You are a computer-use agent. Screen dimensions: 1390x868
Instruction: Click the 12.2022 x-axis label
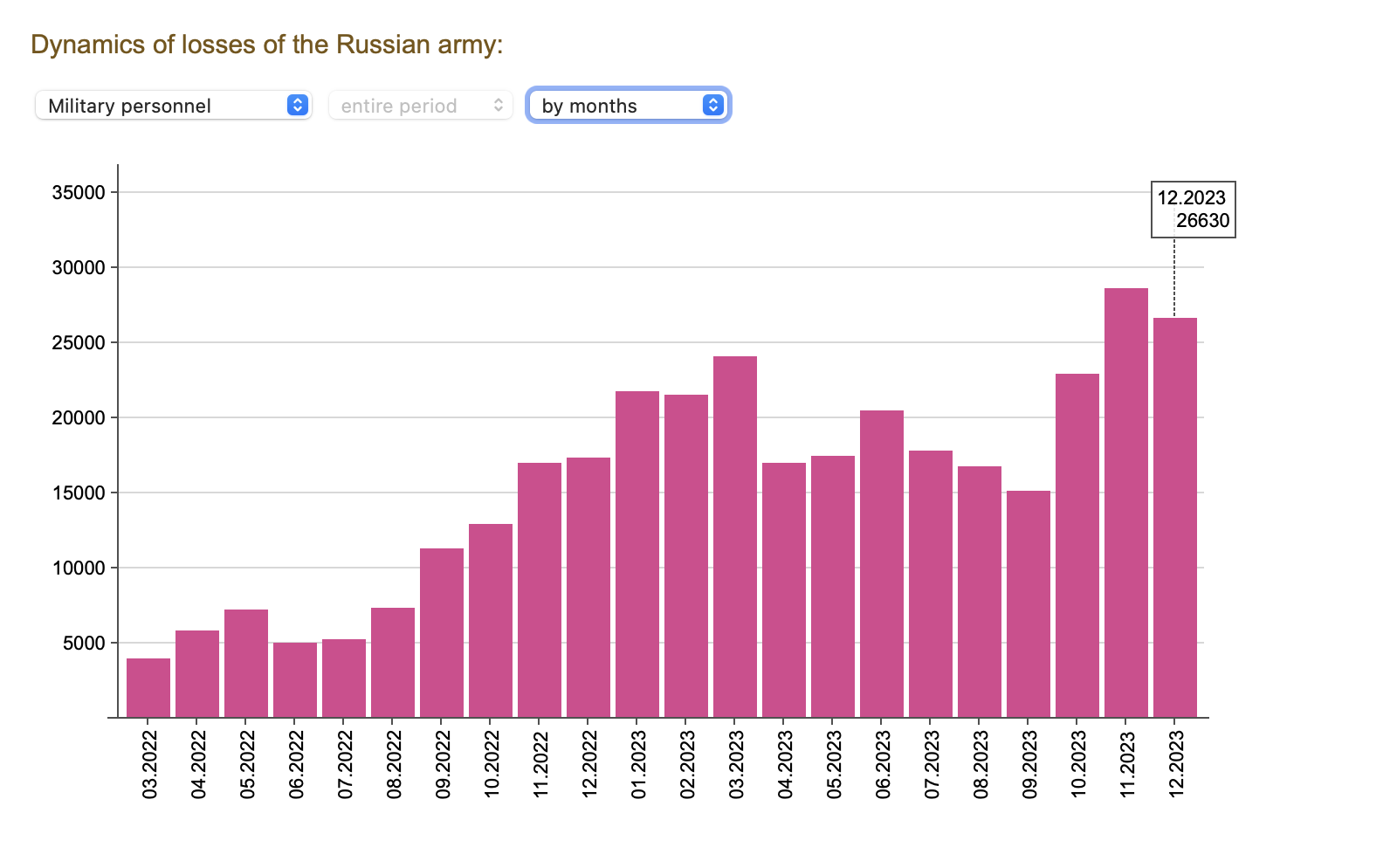pyautogui.click(x=589, y=765)
